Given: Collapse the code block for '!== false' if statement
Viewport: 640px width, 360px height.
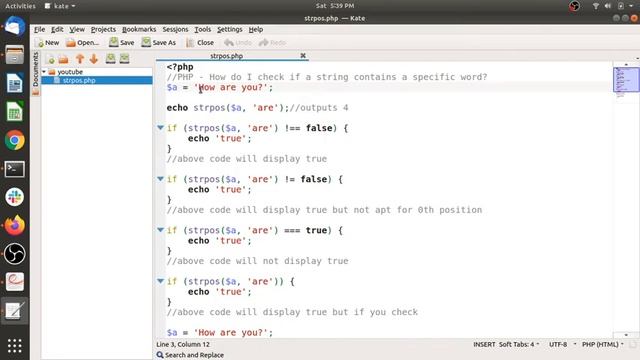Looking at the screenshot, I should click(160, 128).
